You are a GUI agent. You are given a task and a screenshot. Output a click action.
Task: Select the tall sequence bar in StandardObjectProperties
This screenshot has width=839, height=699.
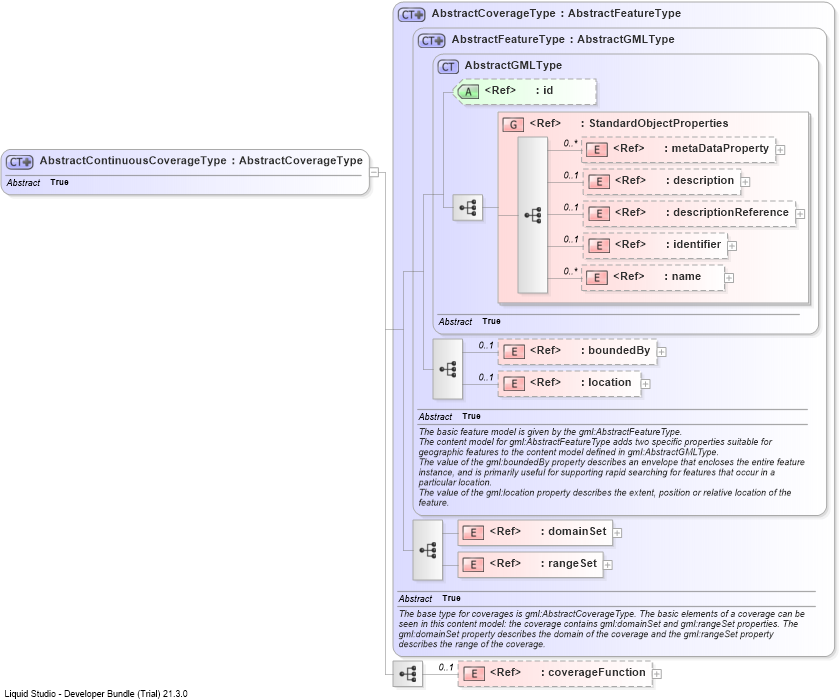pos(532,215)
